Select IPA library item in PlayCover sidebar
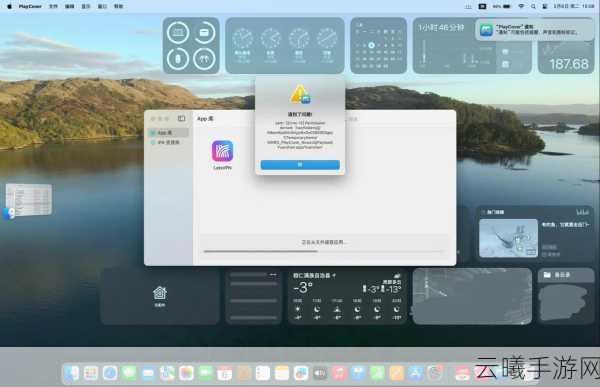Screen dimensions: 600x387 168,142
